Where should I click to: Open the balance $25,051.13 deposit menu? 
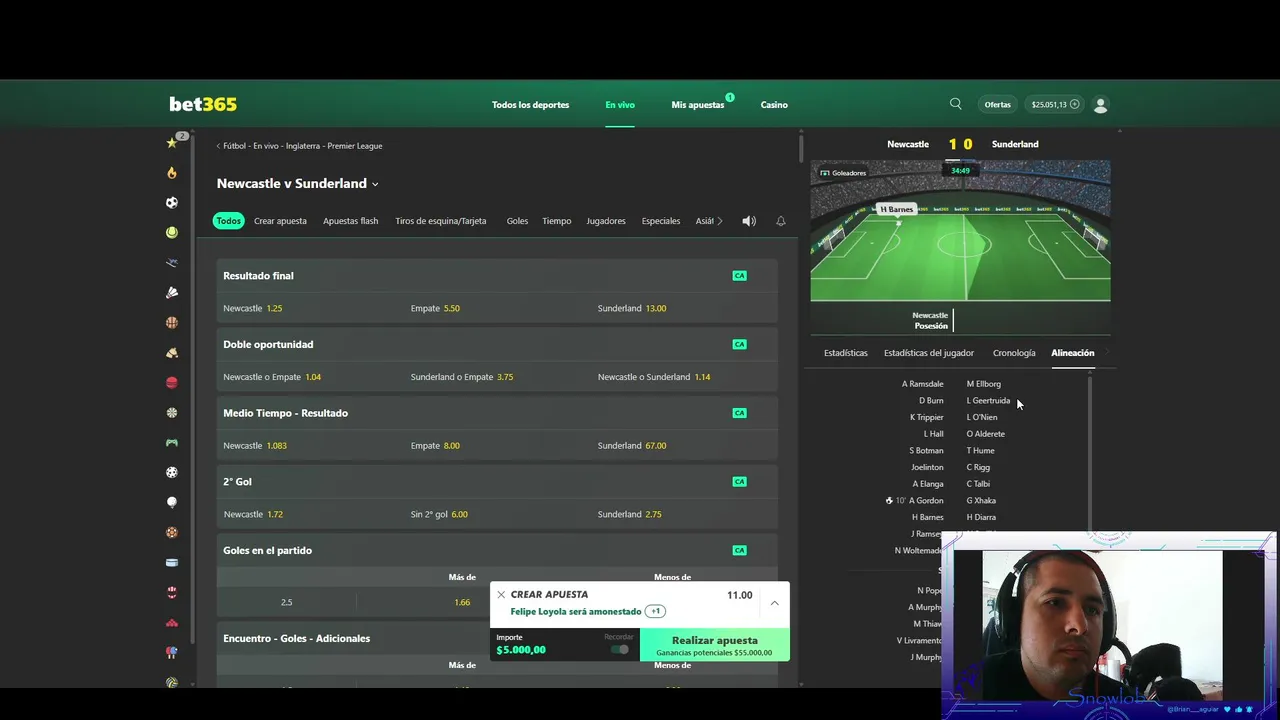coord(1055,104)
